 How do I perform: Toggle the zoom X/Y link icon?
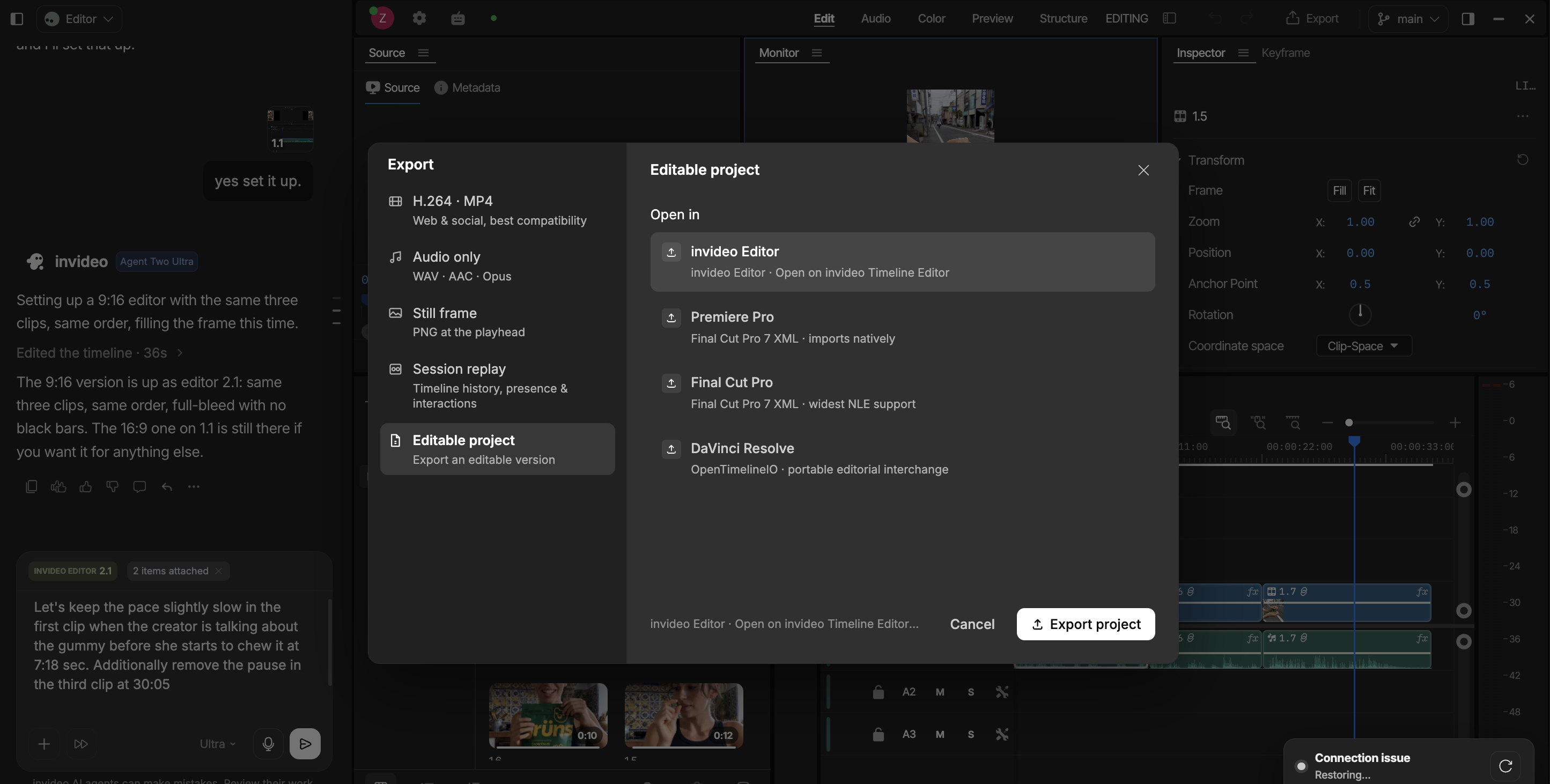pyautogui.click(x=1415, y=222)
